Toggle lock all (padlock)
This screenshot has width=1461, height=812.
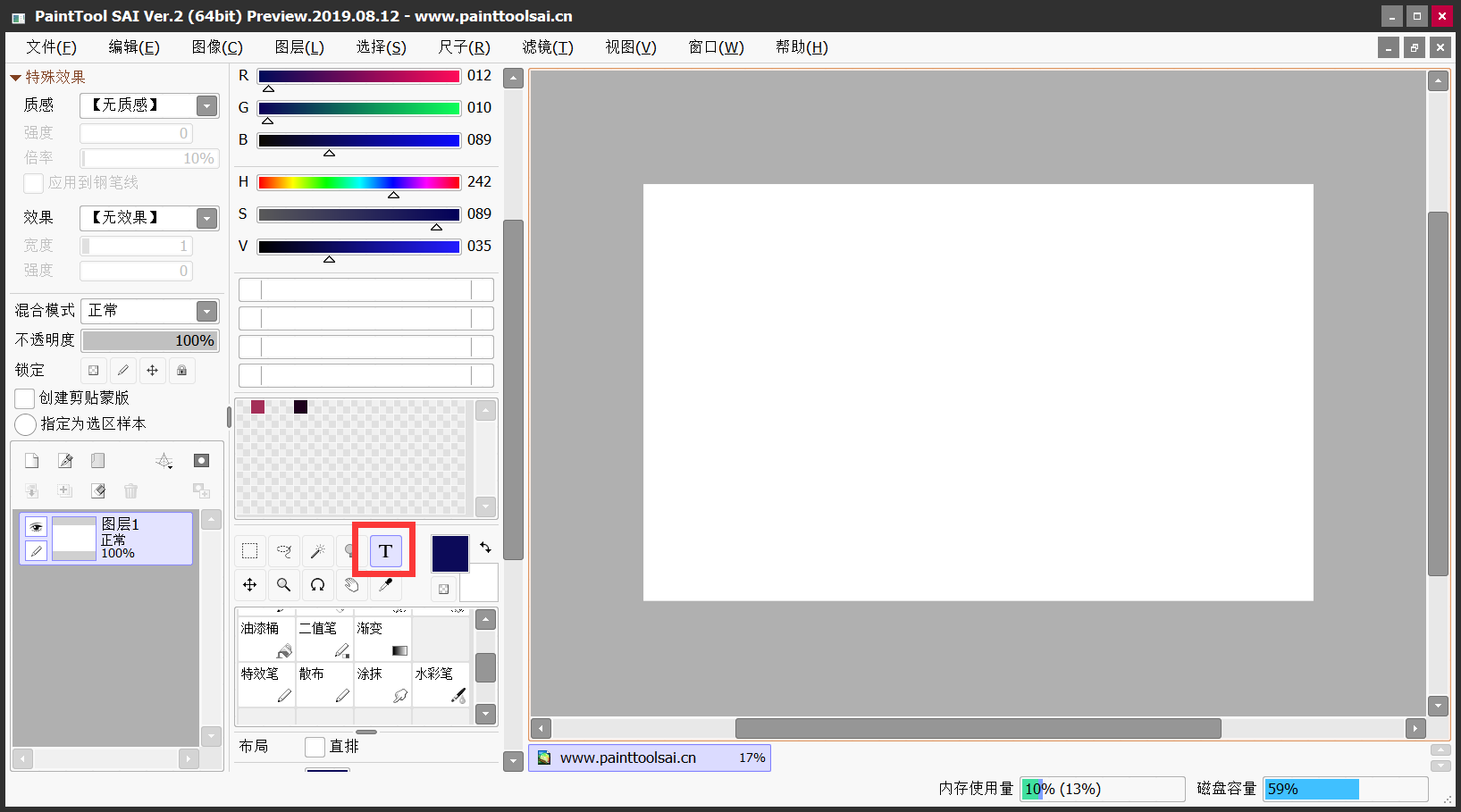pos(182,371)
